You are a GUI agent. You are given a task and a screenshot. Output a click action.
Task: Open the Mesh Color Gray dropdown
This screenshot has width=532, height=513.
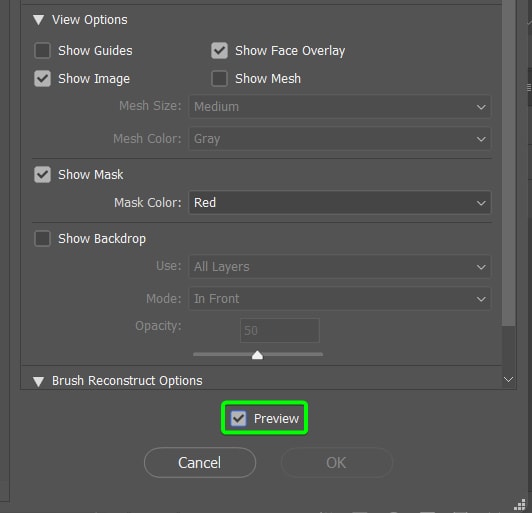340,139
